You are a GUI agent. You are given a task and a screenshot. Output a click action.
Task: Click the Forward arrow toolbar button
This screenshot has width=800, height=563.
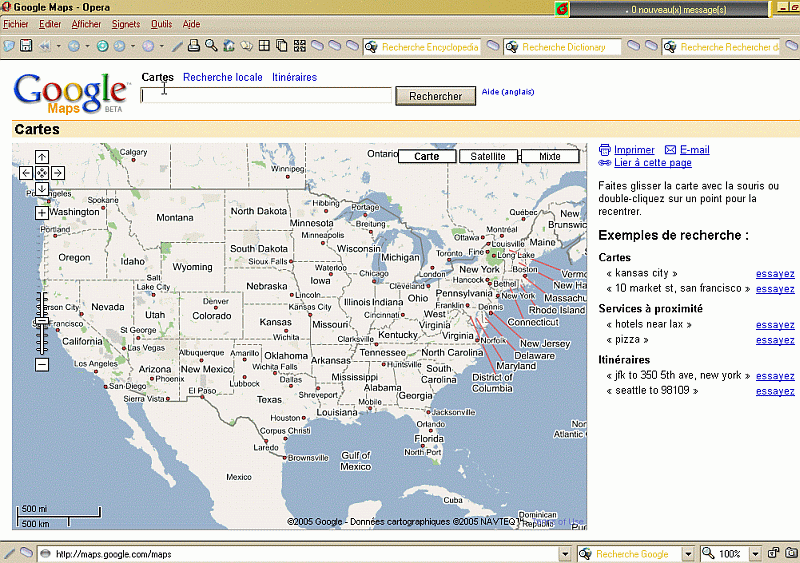[x=119, y=46]
